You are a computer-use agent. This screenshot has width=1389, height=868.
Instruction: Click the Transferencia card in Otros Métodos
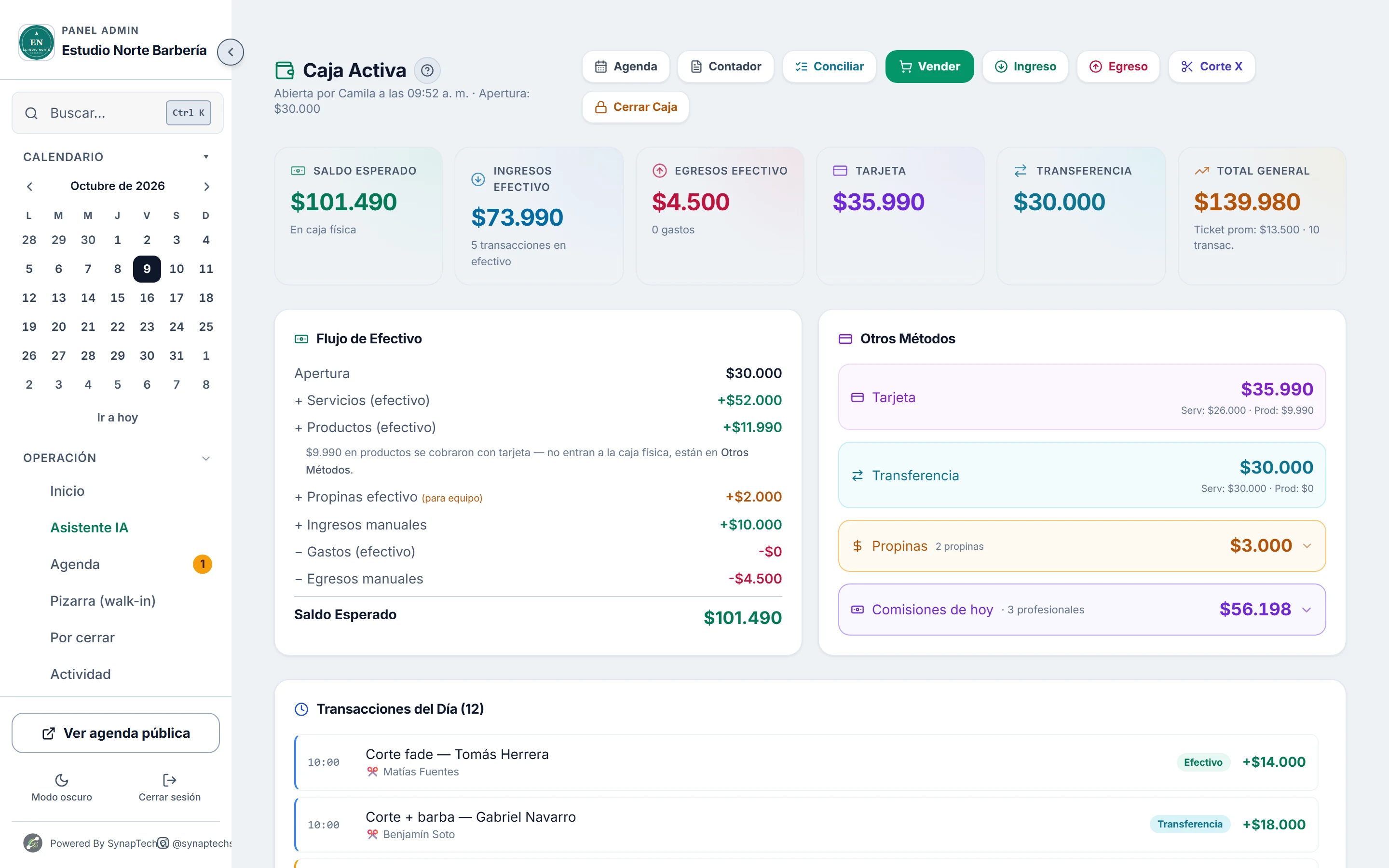point(1082,475)
